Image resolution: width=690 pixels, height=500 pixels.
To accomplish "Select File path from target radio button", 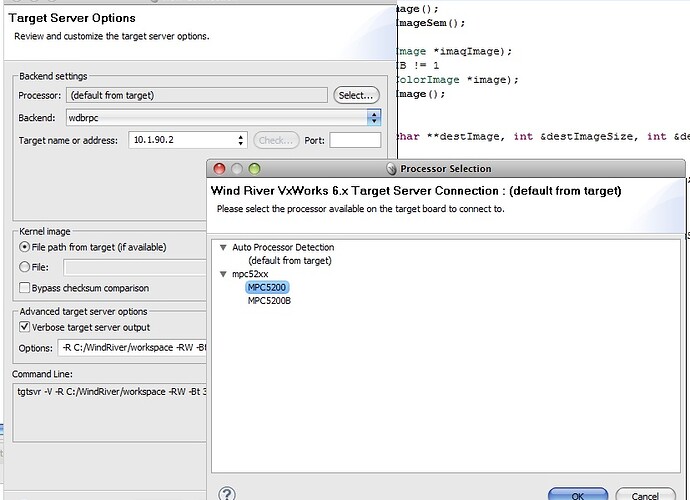I will [x=25, y=247].
